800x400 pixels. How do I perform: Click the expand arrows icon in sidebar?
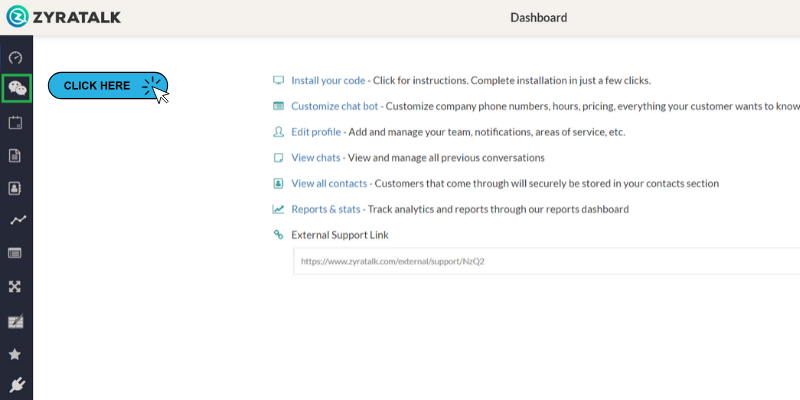[15, 287]
